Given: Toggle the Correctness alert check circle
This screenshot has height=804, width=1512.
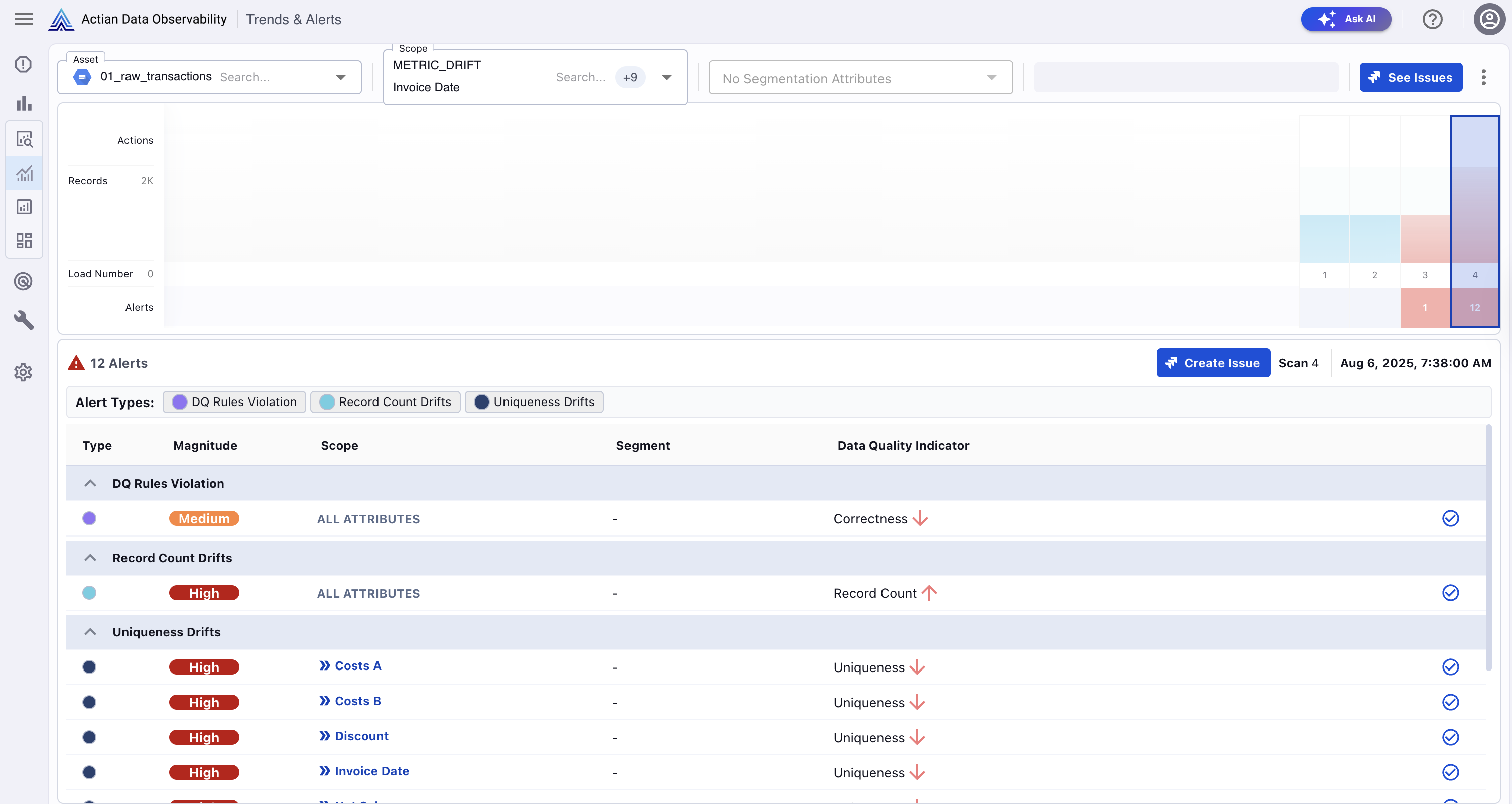Looking at the screenshot, I should pyautogui.click(x=1450, y=518).
